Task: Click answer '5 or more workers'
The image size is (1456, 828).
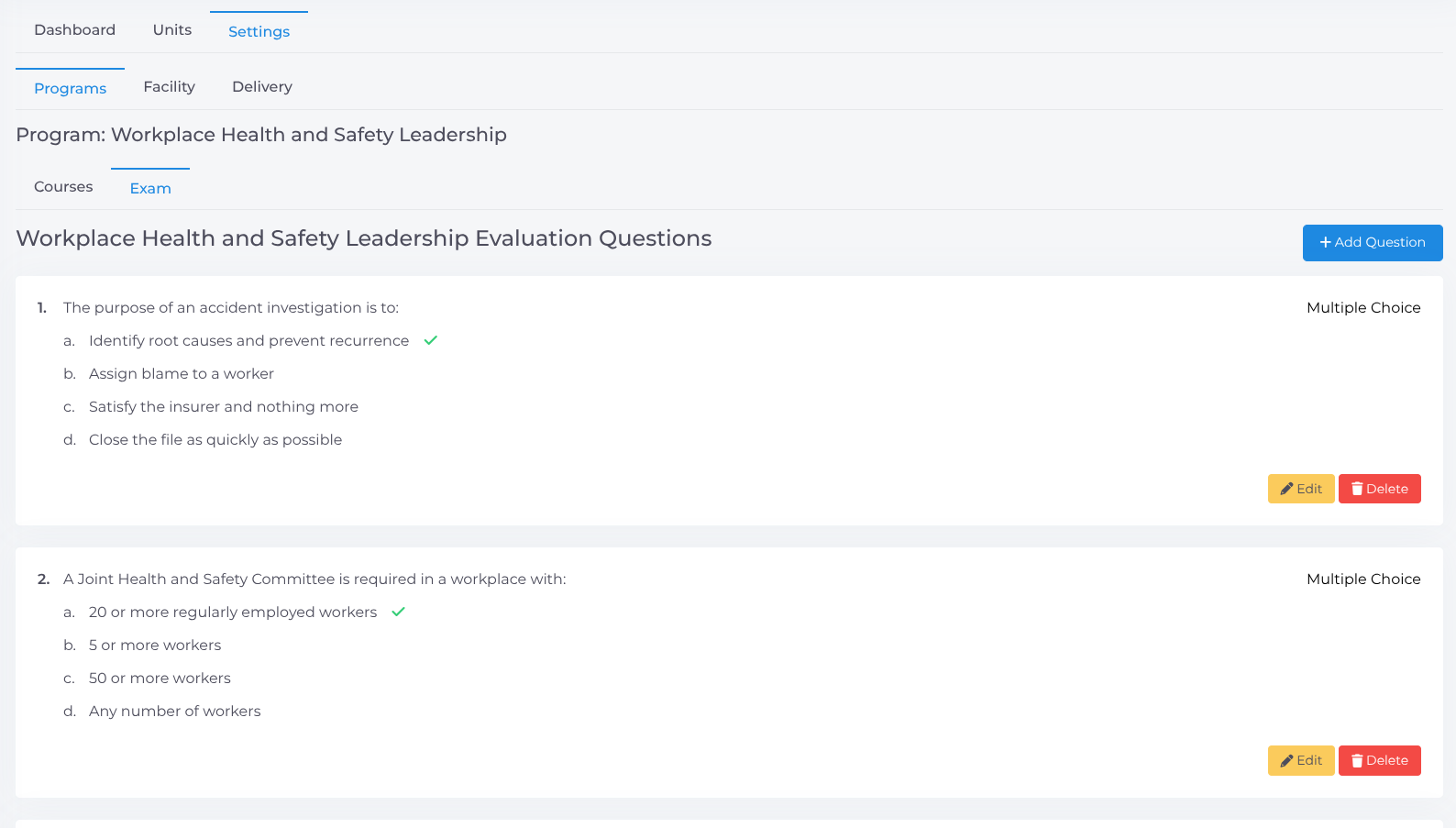Action: click(155, 646)
